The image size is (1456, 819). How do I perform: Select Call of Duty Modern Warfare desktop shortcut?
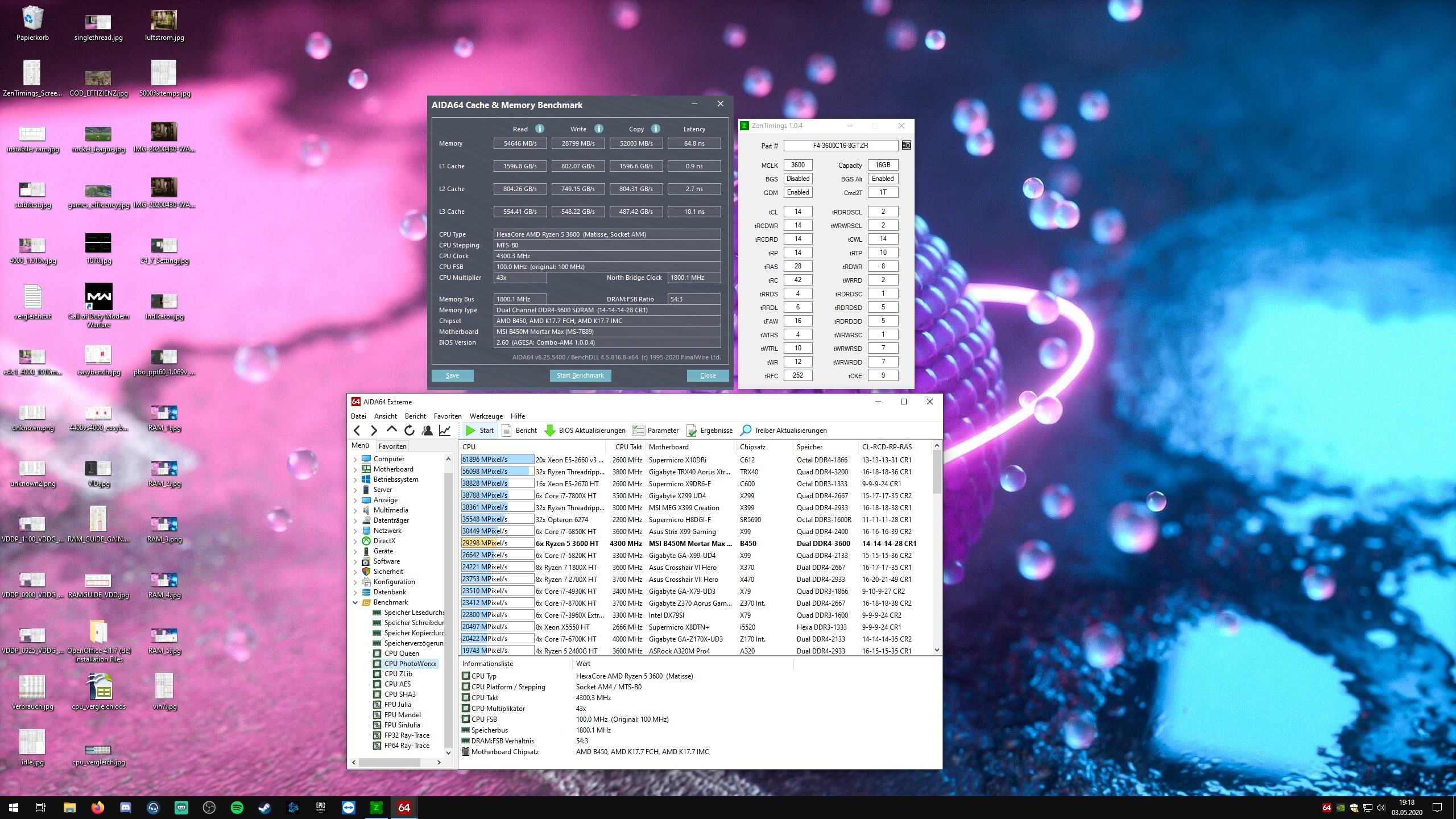(x=98, y=305)
